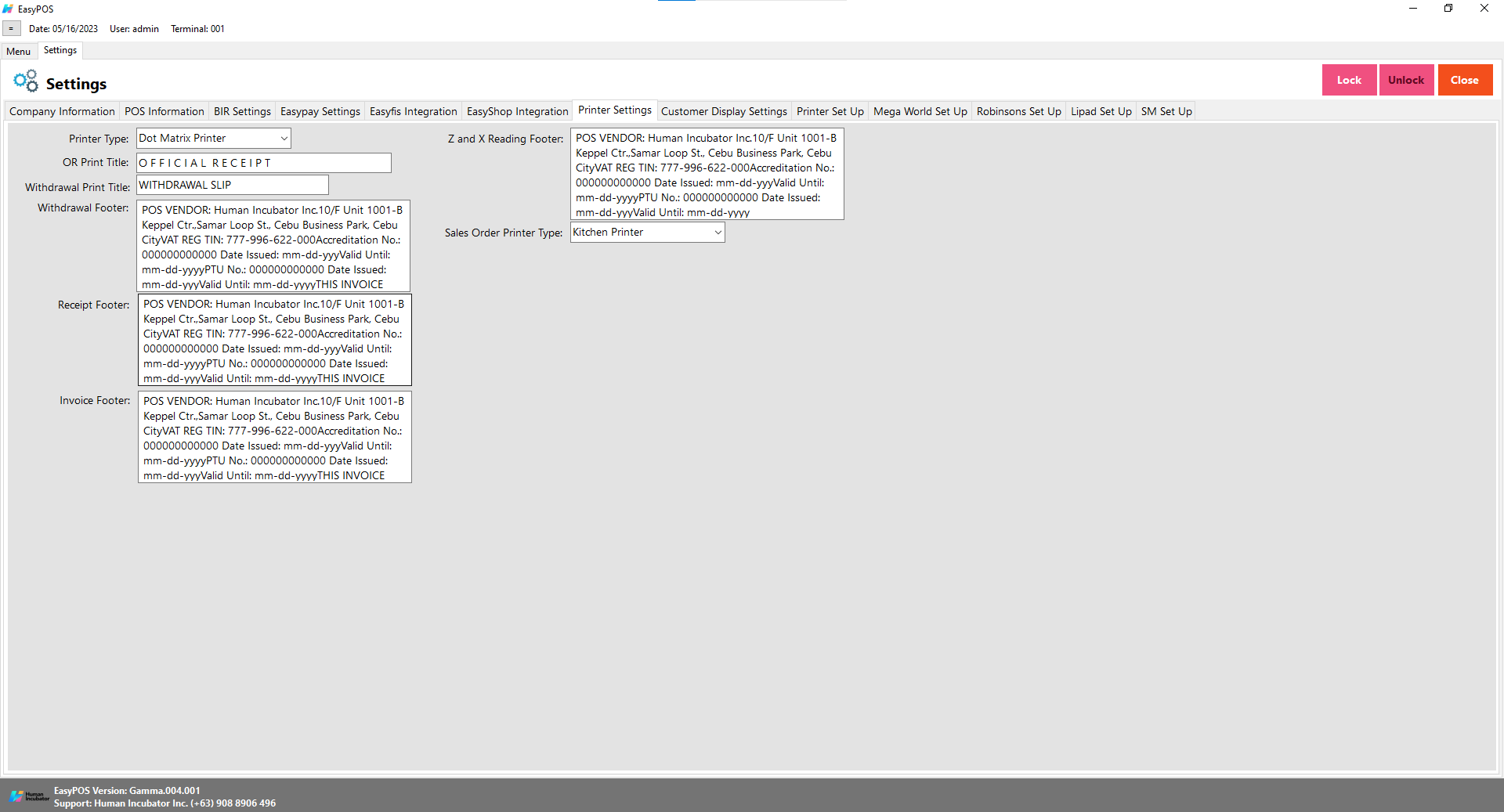Image resolution: width=1504 pixels, height=812 pixels.
Task: Click the Z and X Reading Footer box
Action: [707, 175]
